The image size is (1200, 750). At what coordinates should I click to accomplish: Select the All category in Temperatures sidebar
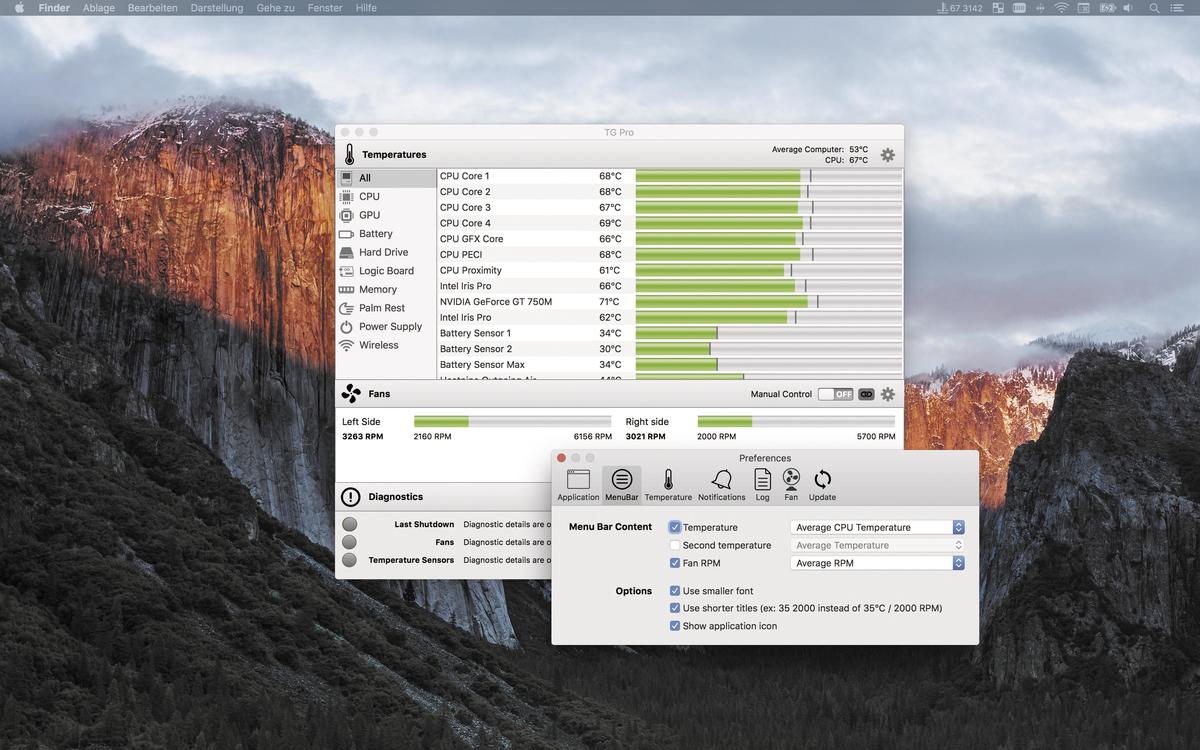387,178
